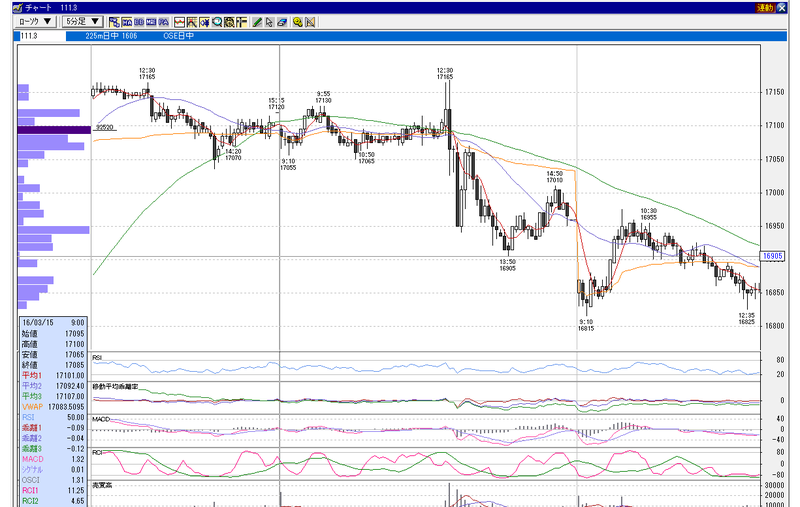This screenshot has width=800, height=507.
Task: Click the 16905 current price marker
Action: click(772, 256)
